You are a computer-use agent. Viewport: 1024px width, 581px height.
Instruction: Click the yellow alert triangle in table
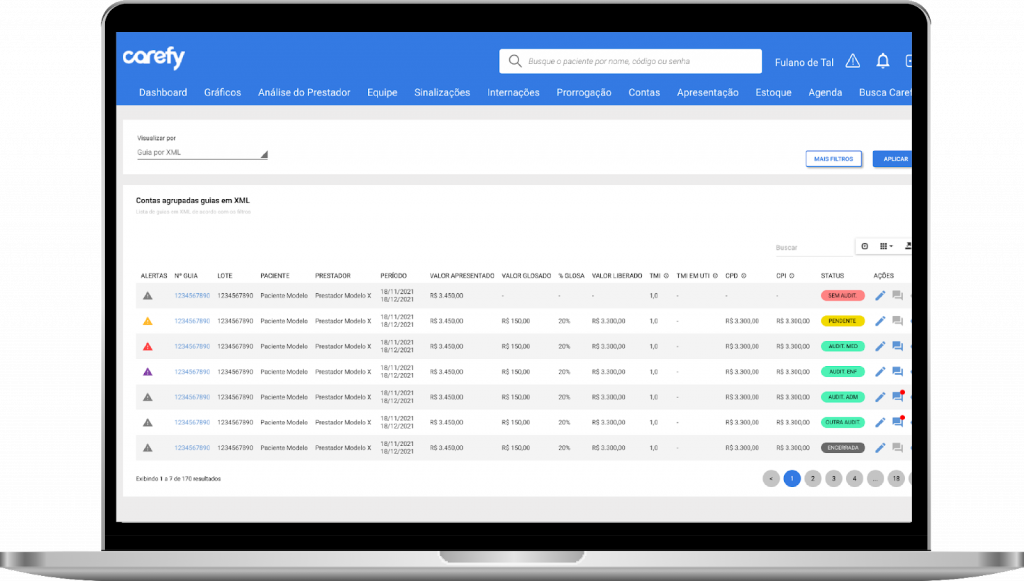pos(147,321)
